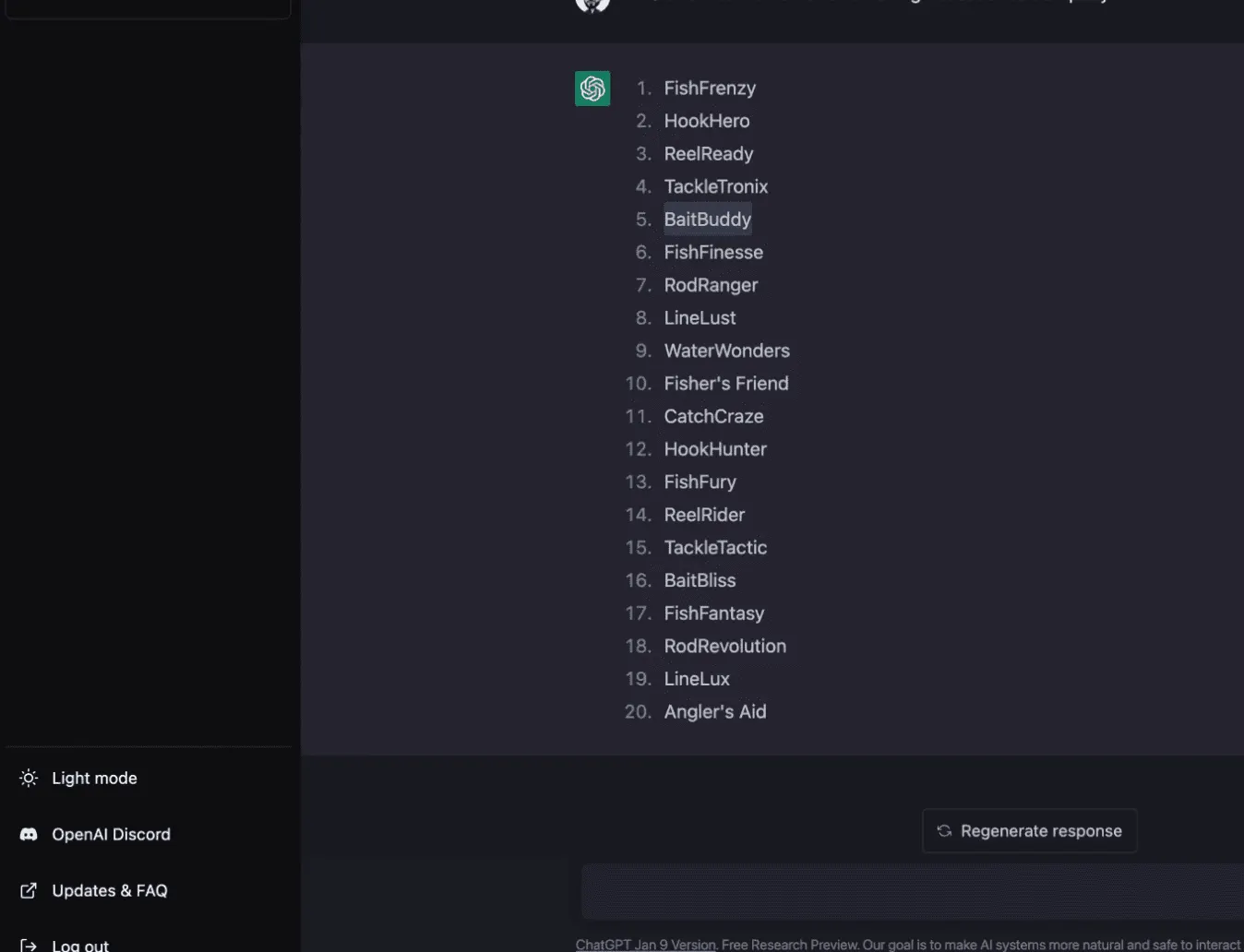Click the ChatGPT logo avatar icon
This screenshot has height=952, width=1244.
[x=592, y=89]
